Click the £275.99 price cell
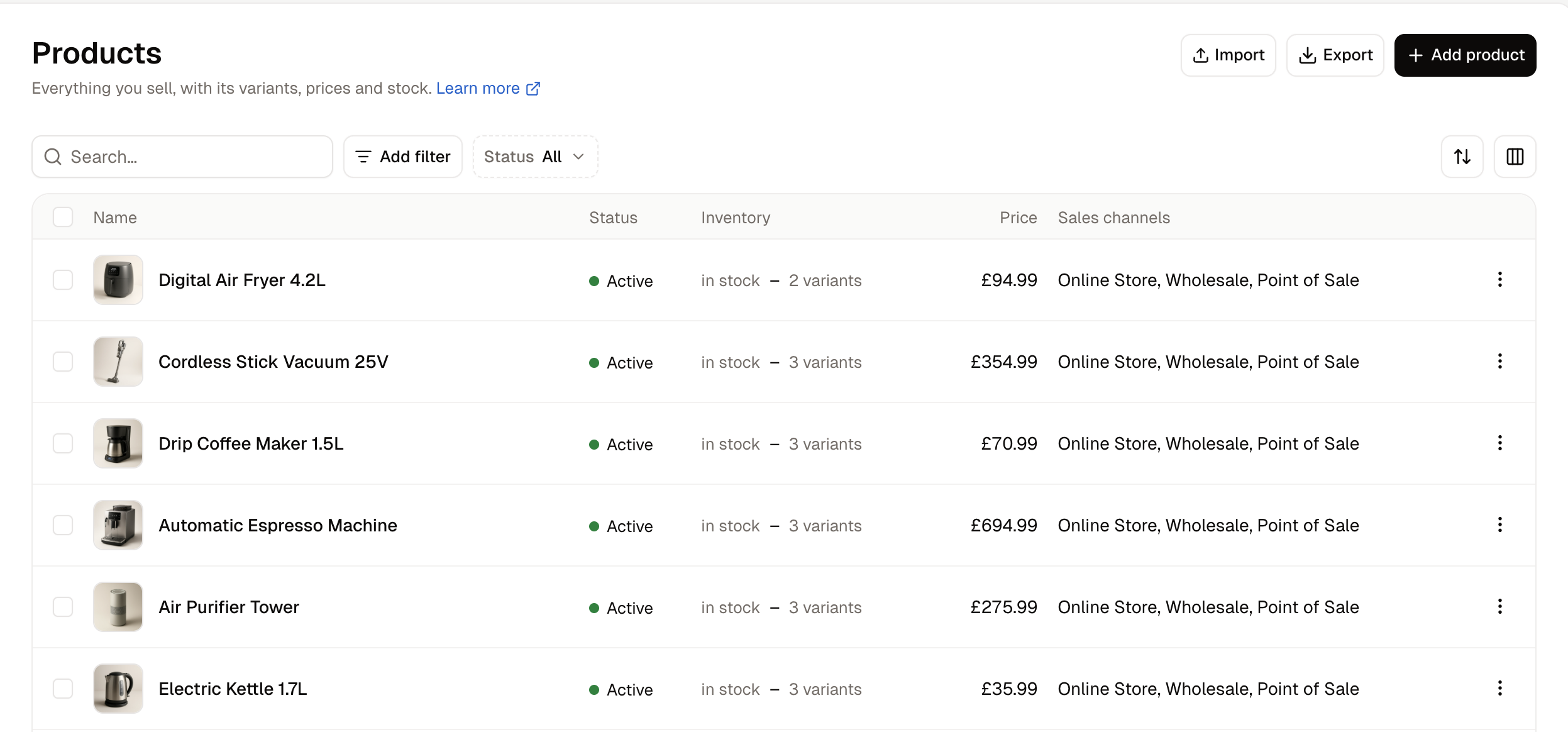 1003,607
